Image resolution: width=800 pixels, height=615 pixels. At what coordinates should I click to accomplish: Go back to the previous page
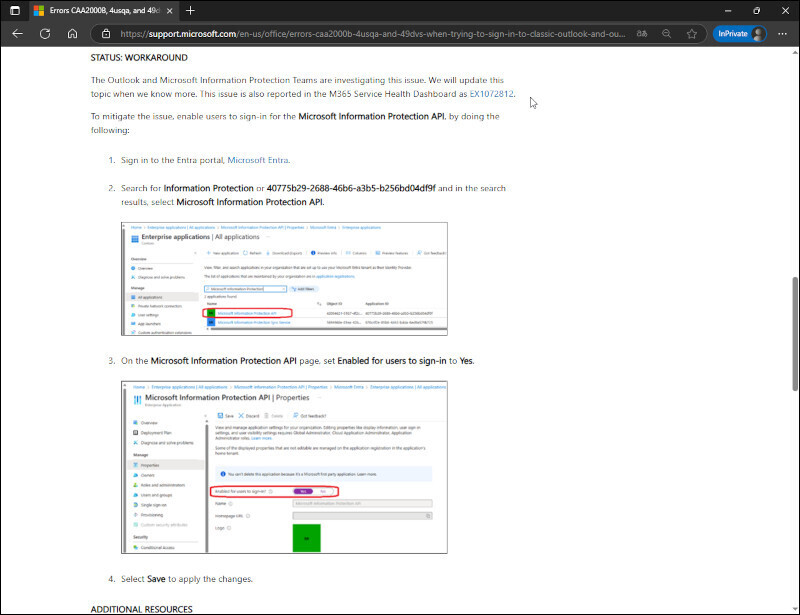click(x=17, y=34)
